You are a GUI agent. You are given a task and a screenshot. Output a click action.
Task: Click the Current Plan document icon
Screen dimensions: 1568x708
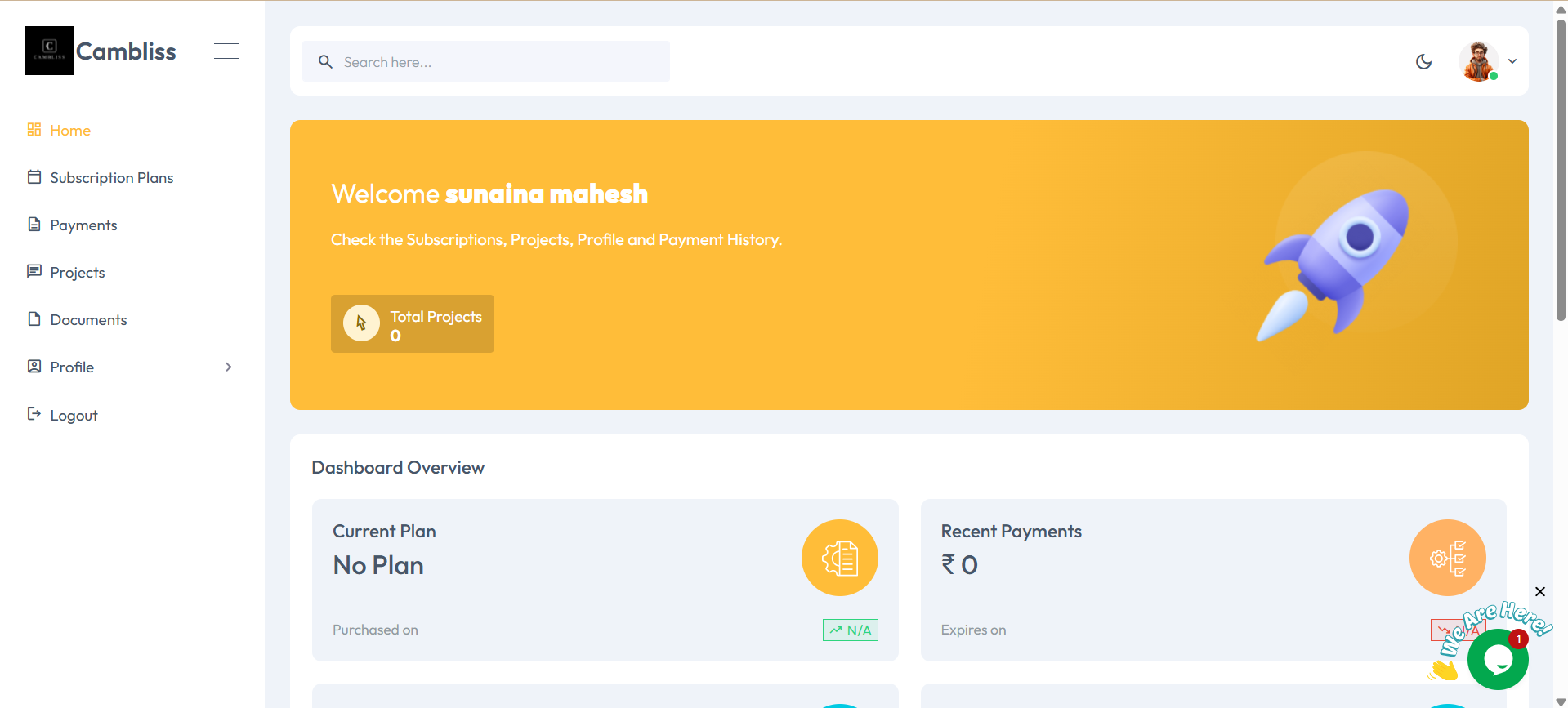[839, 558]
